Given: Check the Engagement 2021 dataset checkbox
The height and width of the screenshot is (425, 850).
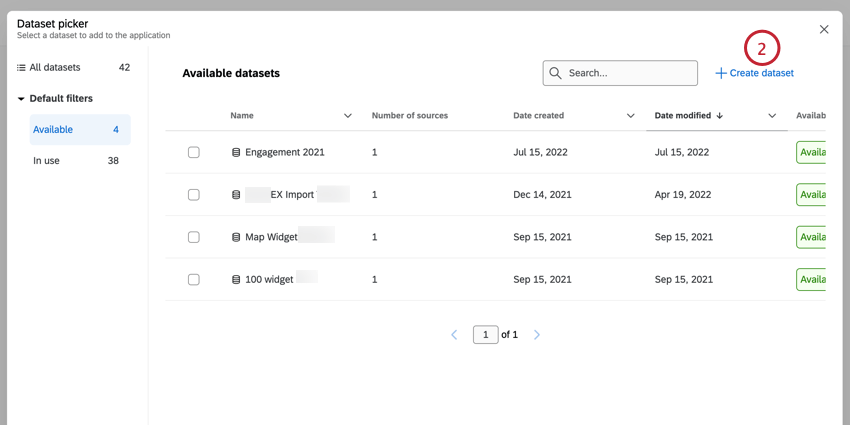Looking at the screenshot, I should [x=194, y=153].
